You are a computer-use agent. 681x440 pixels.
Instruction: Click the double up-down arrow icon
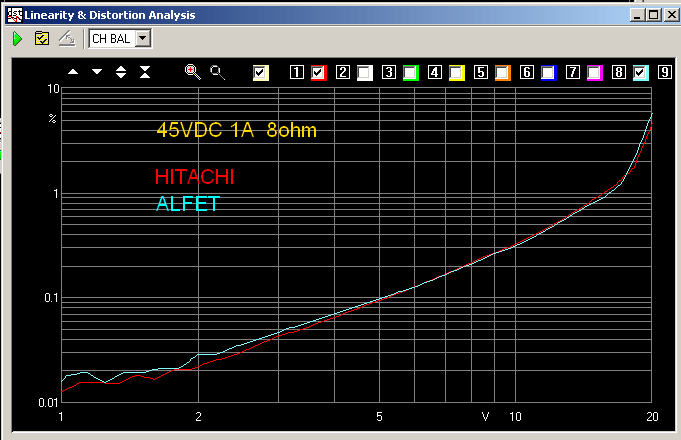point(121,72)
